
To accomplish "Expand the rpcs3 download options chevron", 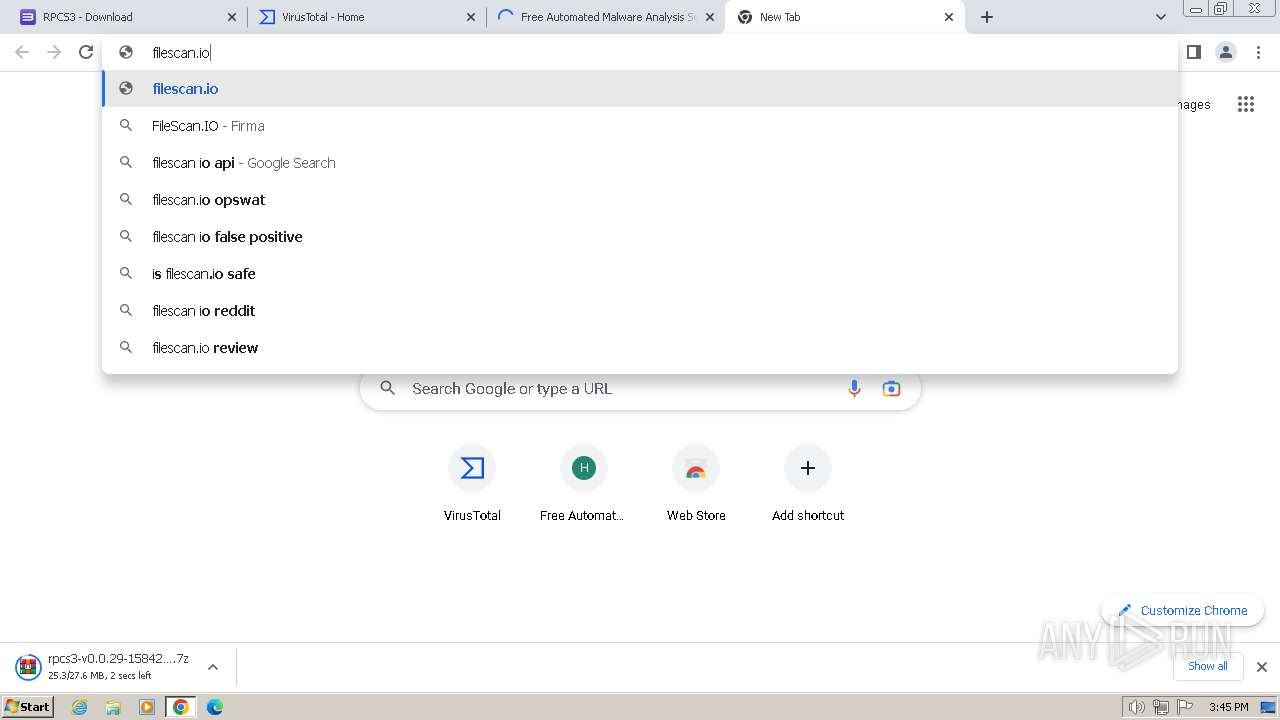I will pyautogui.click(x=213, y=667).
